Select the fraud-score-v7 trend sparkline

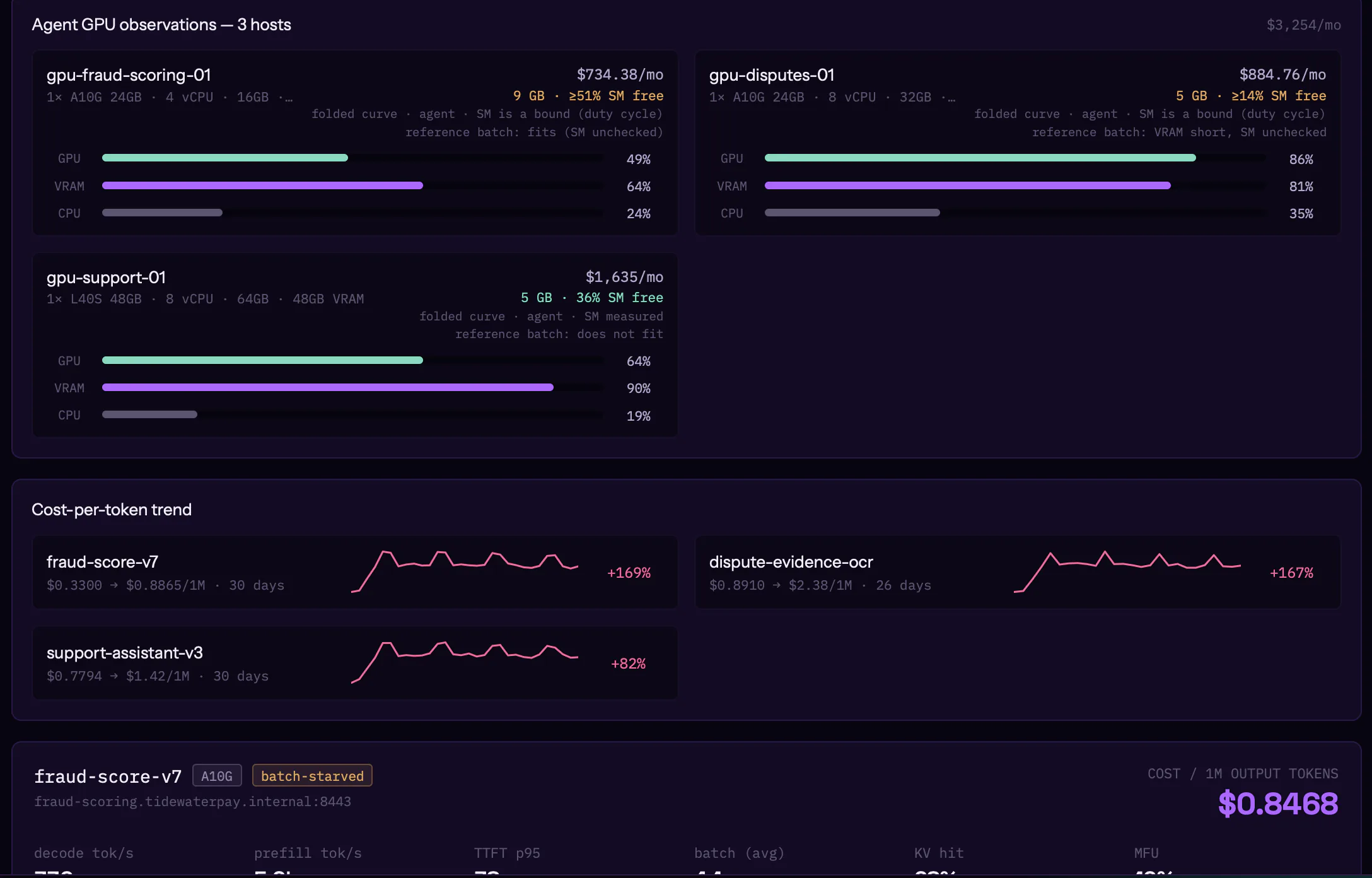(465, 571)
